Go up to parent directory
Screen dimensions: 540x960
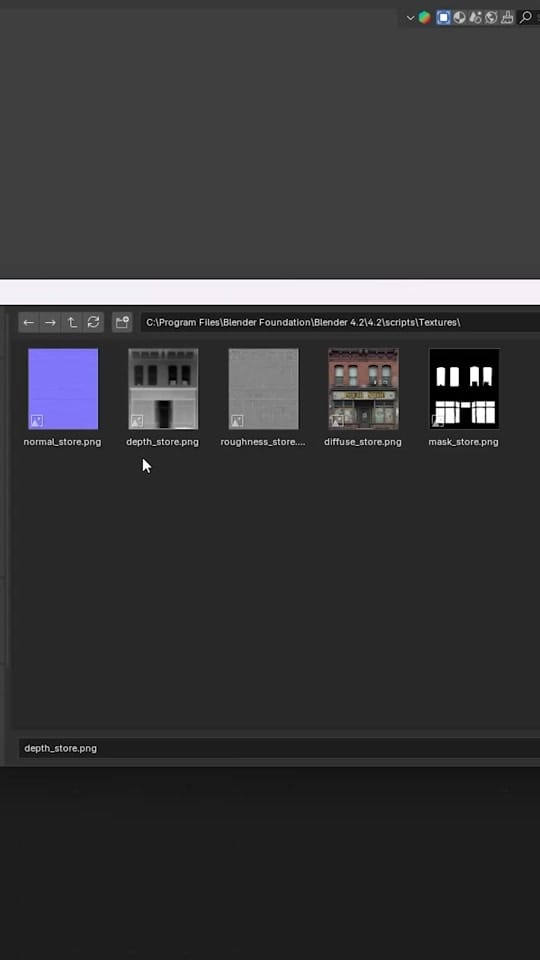(x=72, y=322)
